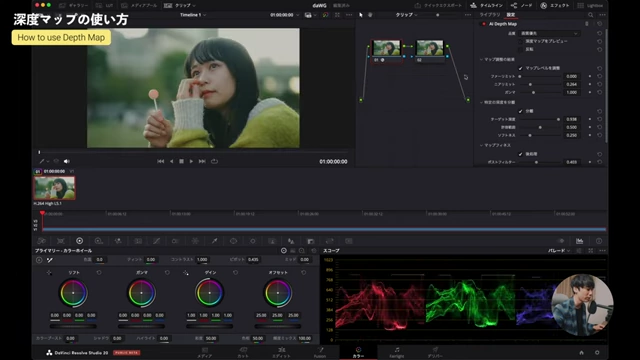Image resolution: width=640 pixels, height=360 pixels.
Task: Enable the 反転 checkbox
Action: tap(520, 49)
